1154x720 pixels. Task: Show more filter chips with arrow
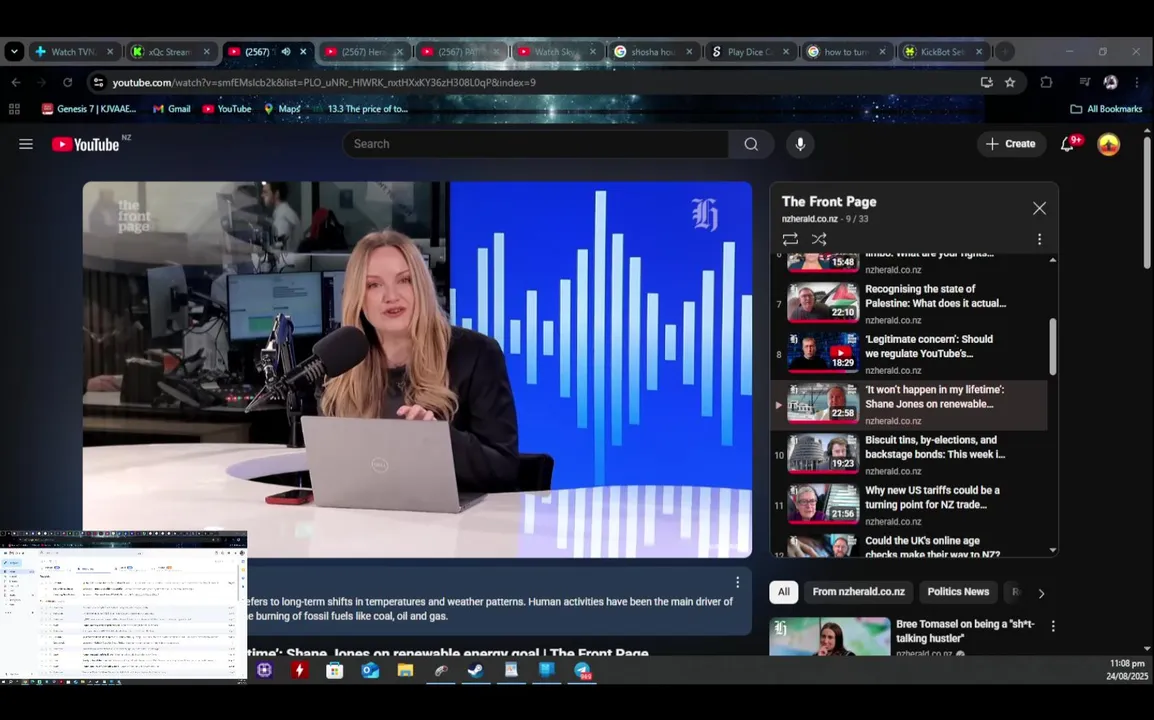pyautogui.click(x=1041, y=593)
